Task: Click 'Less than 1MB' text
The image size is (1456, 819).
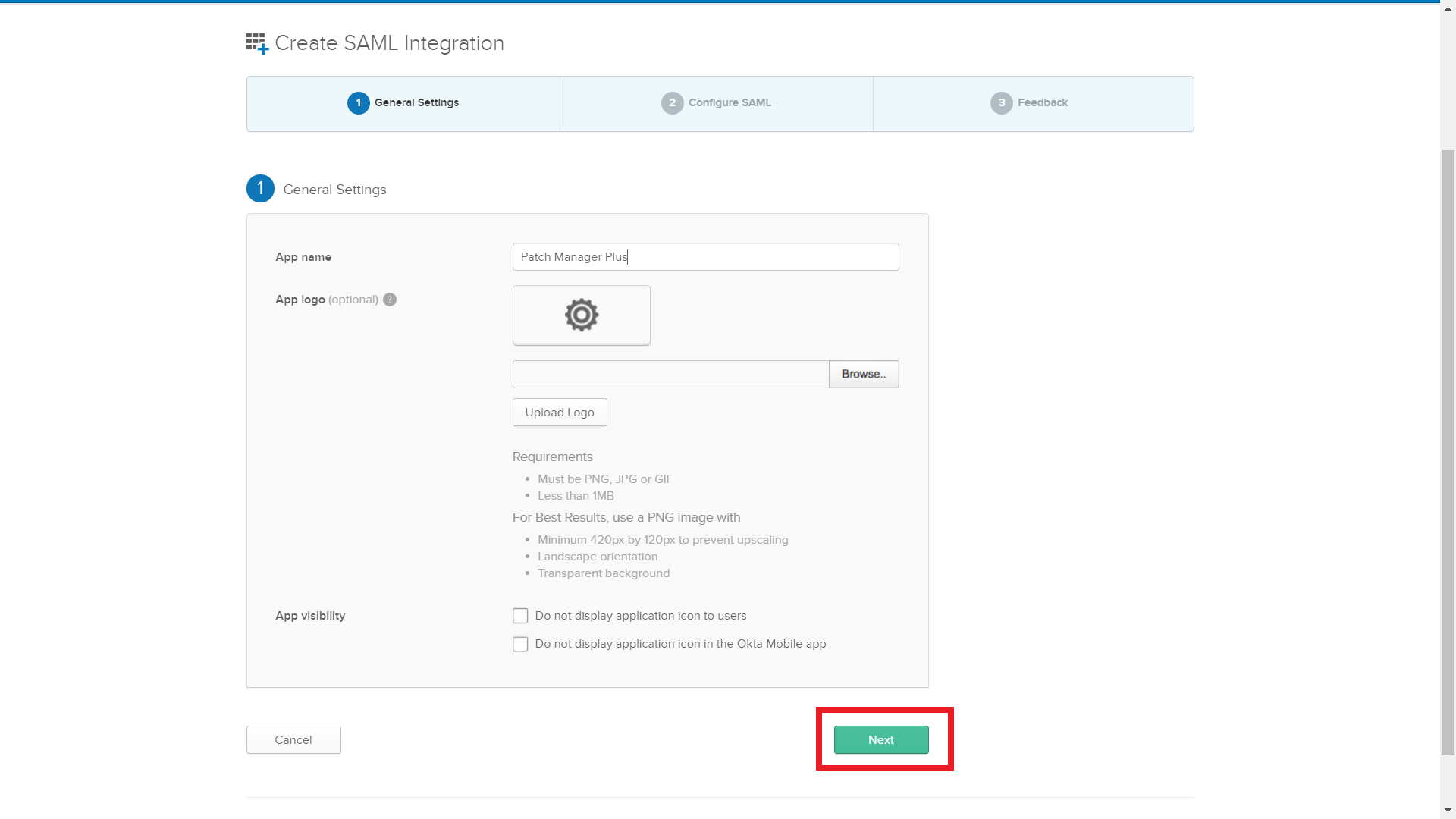Action: click(576, 496)
